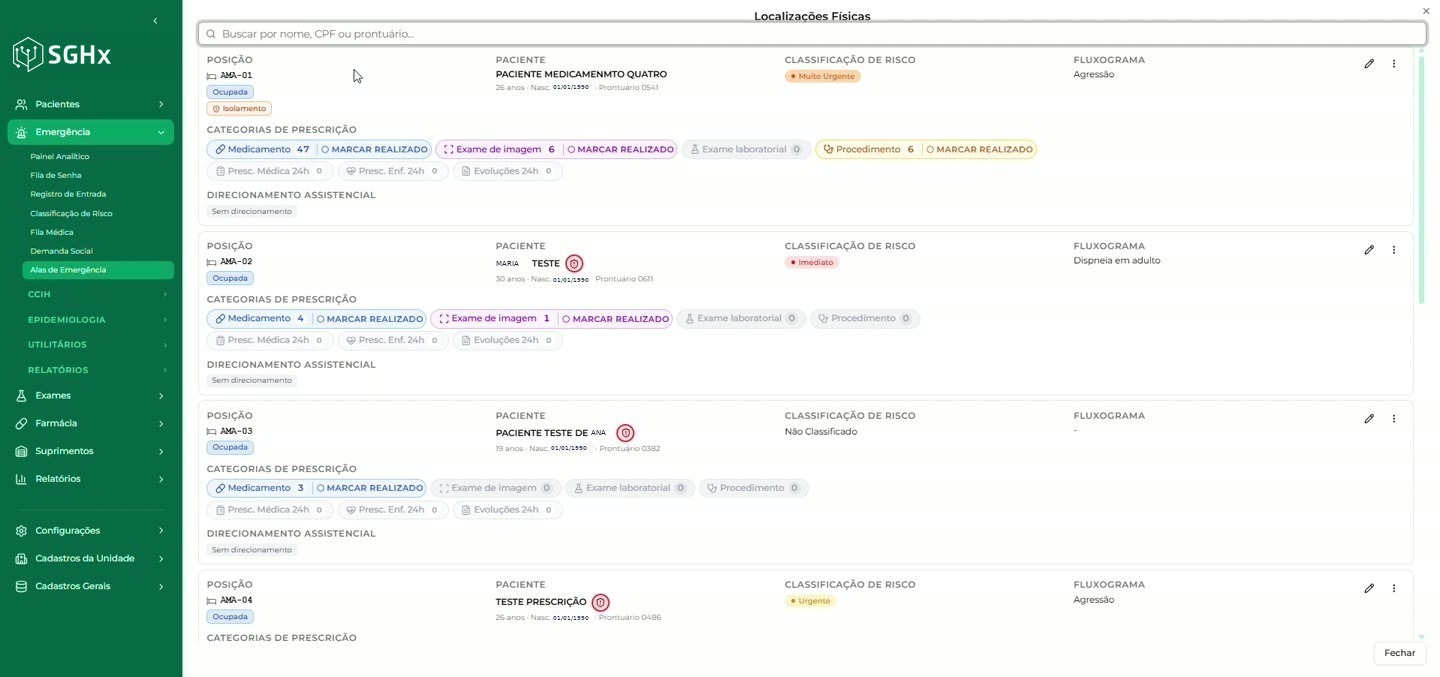
Task: Close the Localizações Físicas dialog with X
Action: (1426, 11)
